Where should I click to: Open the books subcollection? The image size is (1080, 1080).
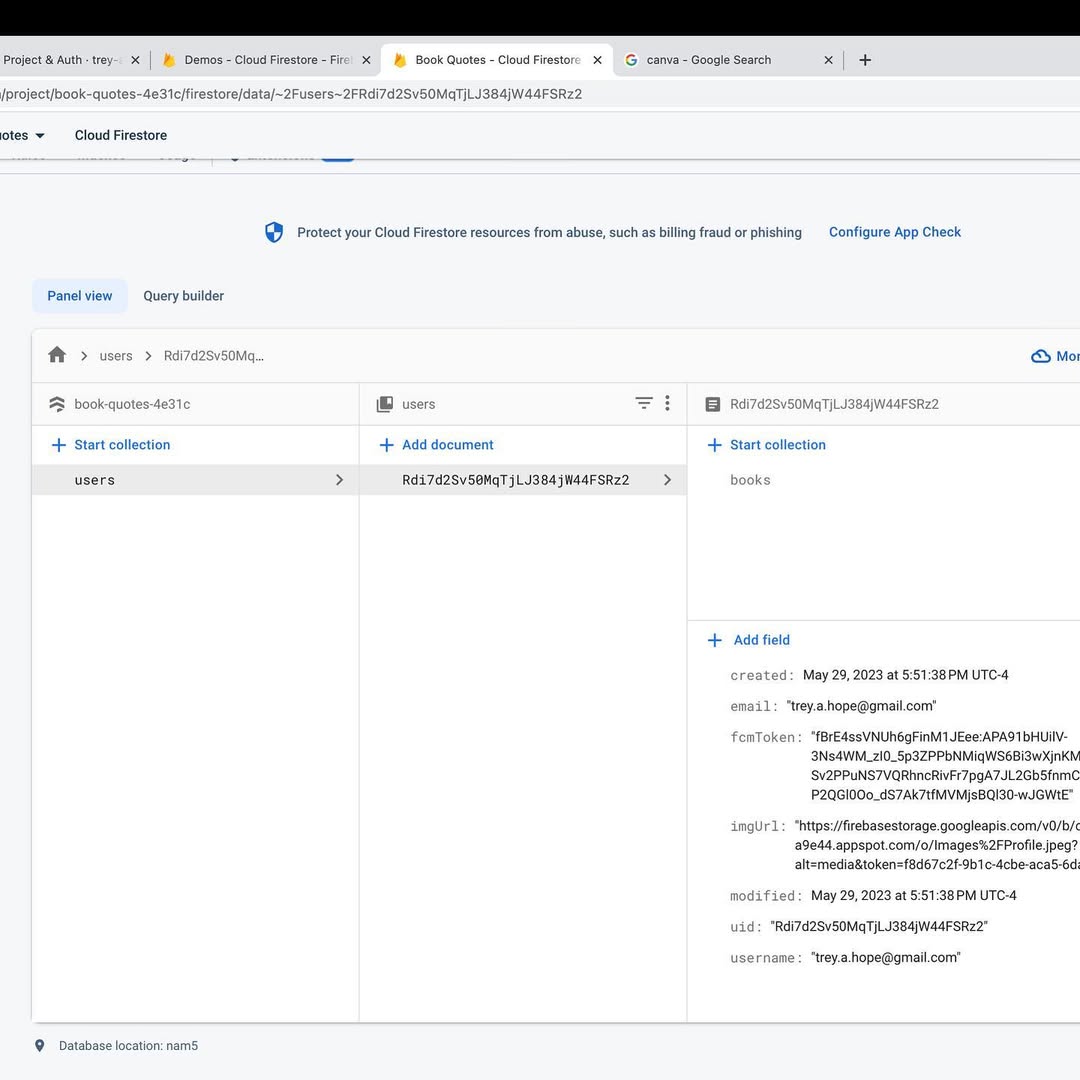pos(750,480)
